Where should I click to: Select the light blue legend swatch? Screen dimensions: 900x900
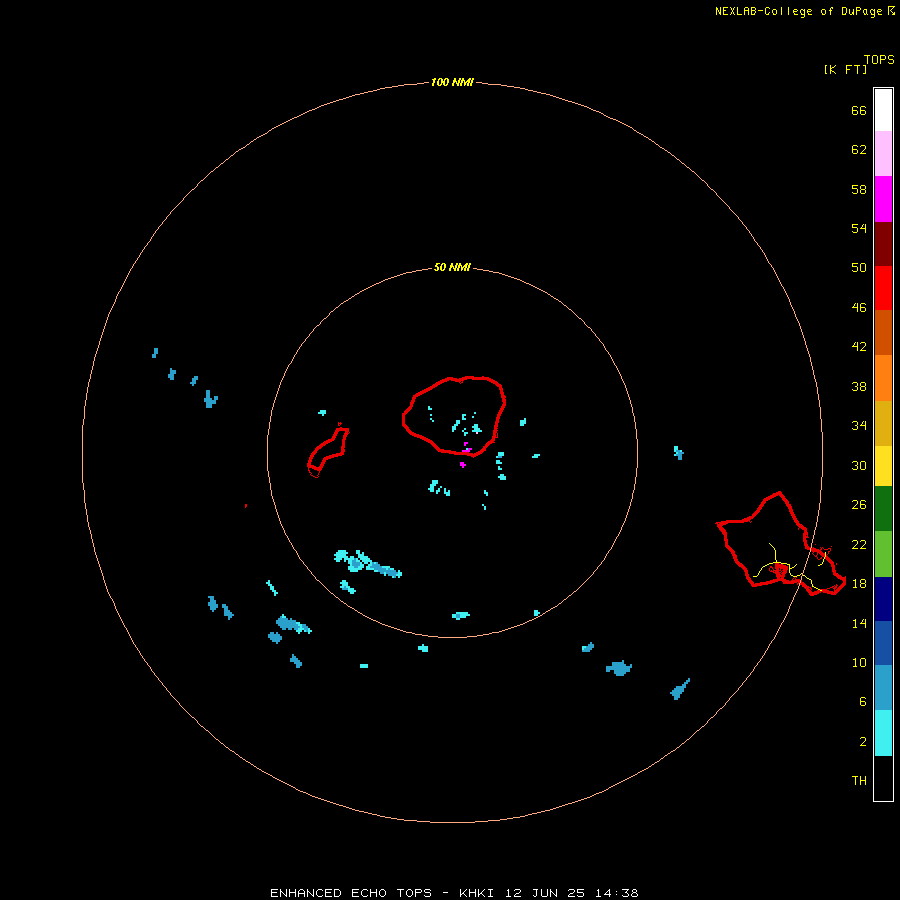tap(883, 687)
